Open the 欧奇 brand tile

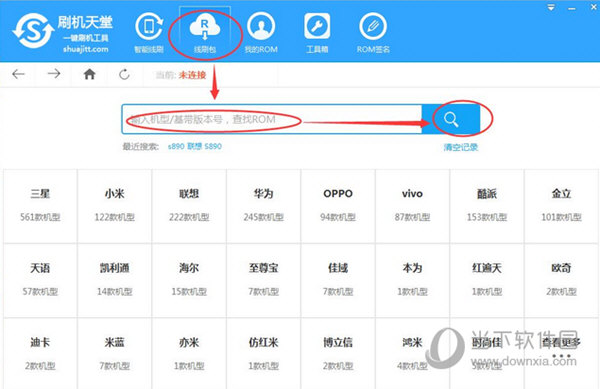point(561,280)
